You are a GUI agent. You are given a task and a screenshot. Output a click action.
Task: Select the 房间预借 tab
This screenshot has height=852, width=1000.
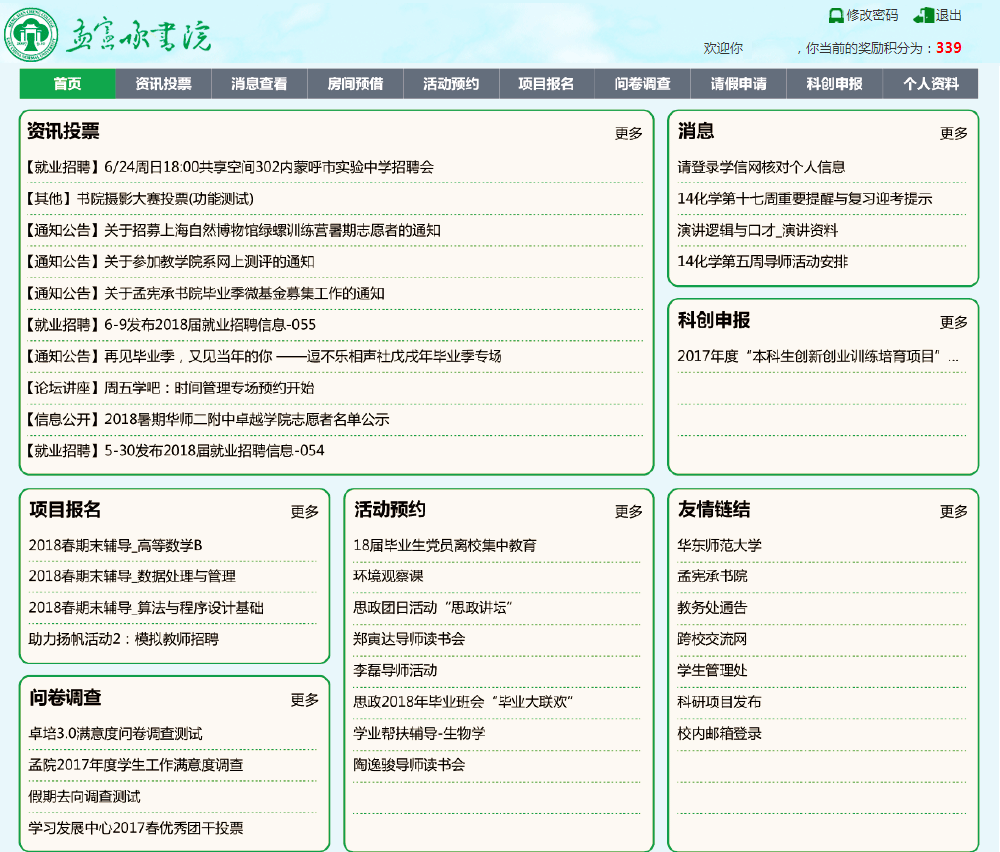coord(355,84)
